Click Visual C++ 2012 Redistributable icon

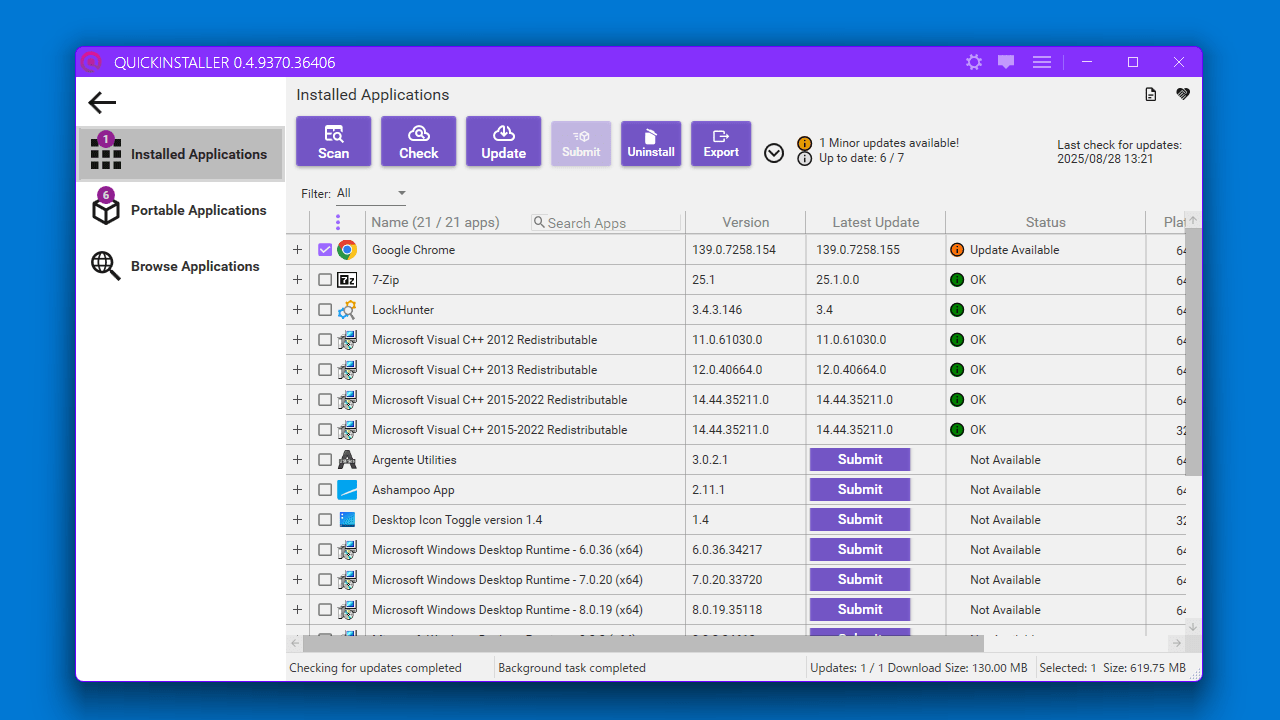(x=347, y=340)
